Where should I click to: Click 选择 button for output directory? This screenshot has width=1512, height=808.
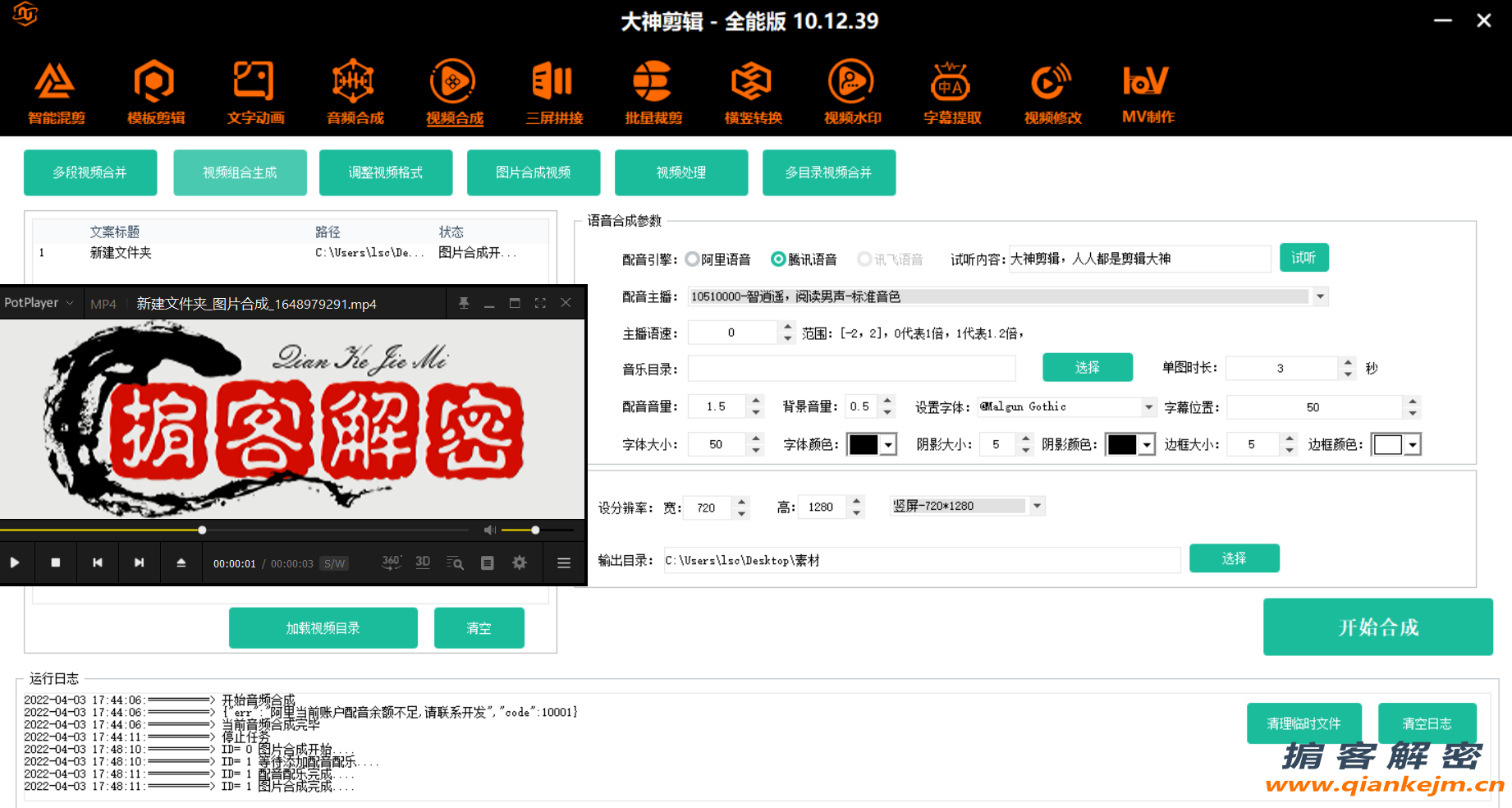[x=1234, y=558]
